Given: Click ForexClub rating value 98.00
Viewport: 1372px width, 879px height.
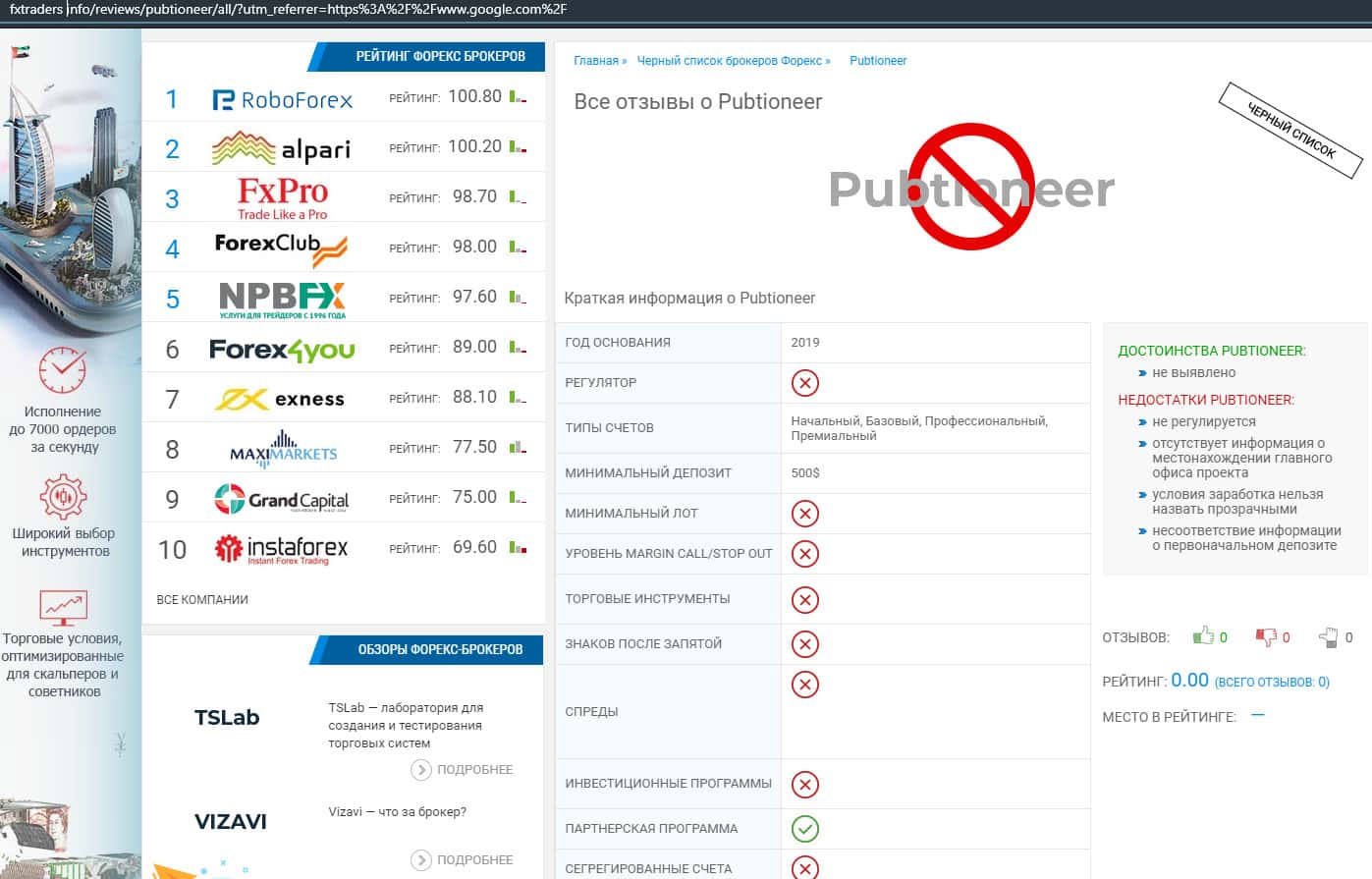Looking at the screenshot, I should pyautogui.click(x=475, y=247).
